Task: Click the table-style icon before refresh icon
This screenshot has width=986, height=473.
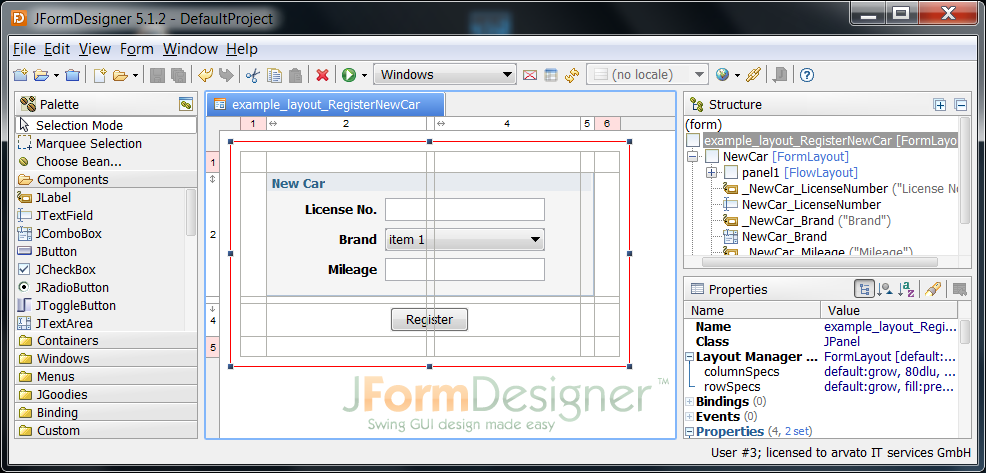Action: pyautogui.click(x=551, y=75)
